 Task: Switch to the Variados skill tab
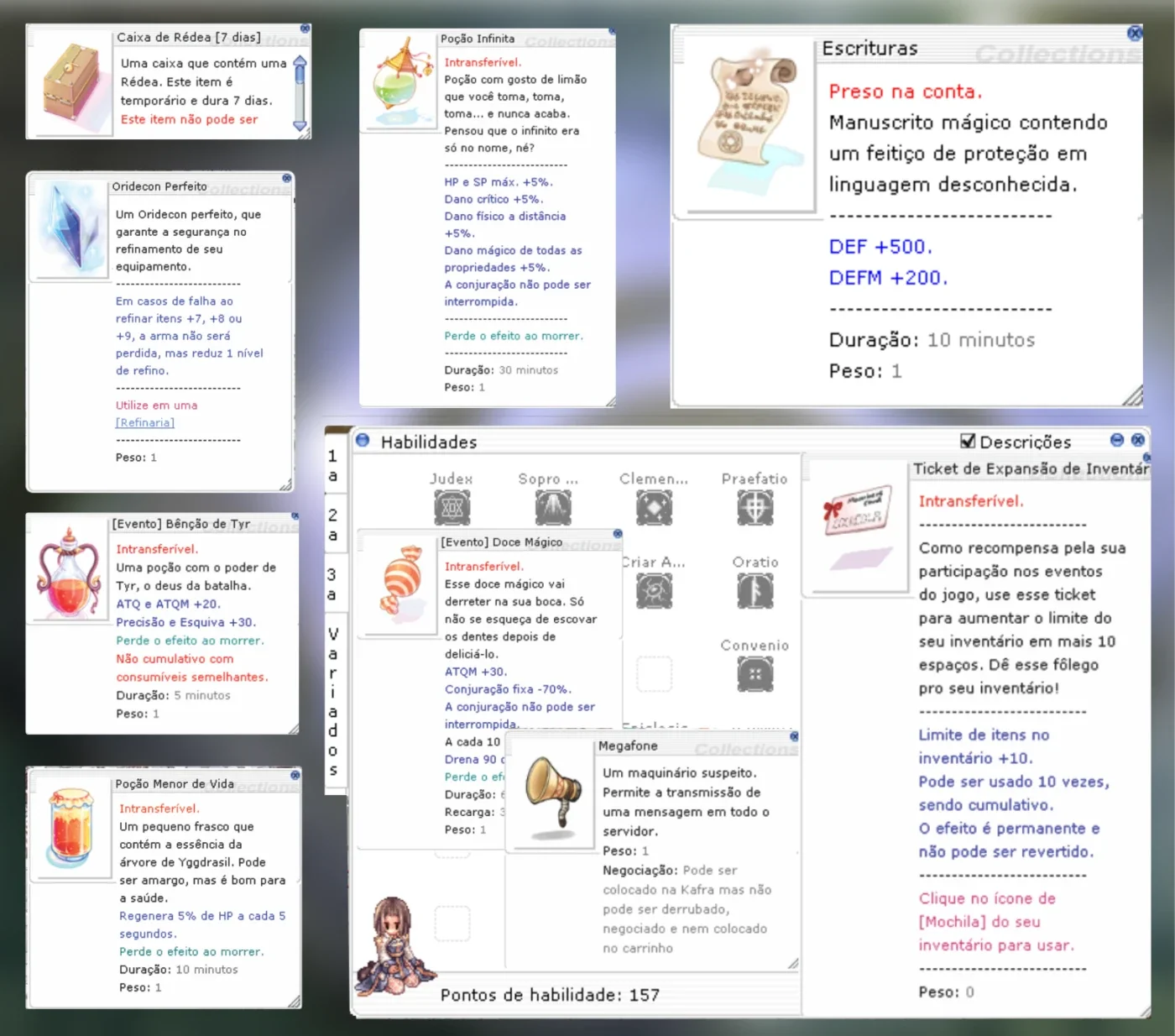[x=333, y=701]
